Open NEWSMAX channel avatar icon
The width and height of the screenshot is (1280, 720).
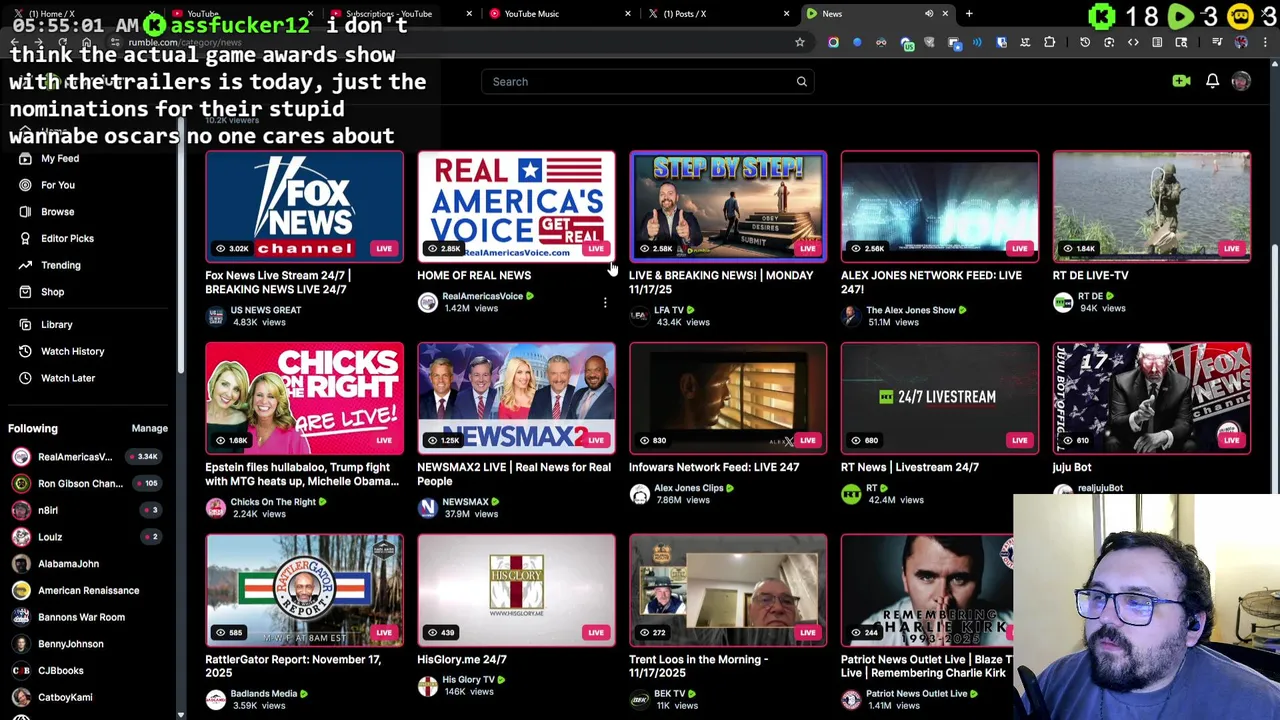427,508
